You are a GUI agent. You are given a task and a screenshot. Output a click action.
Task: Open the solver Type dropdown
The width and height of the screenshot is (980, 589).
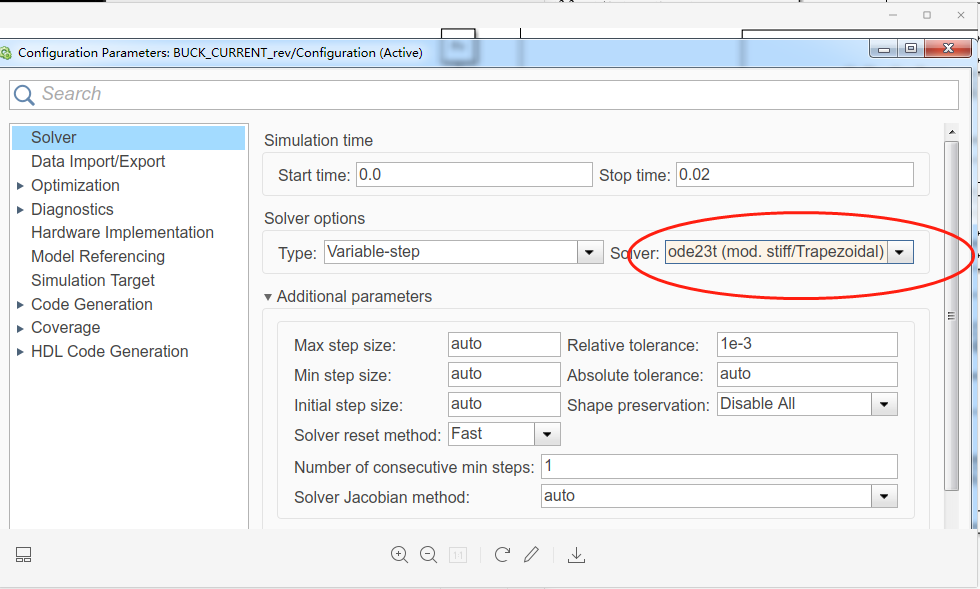point(589,253)
